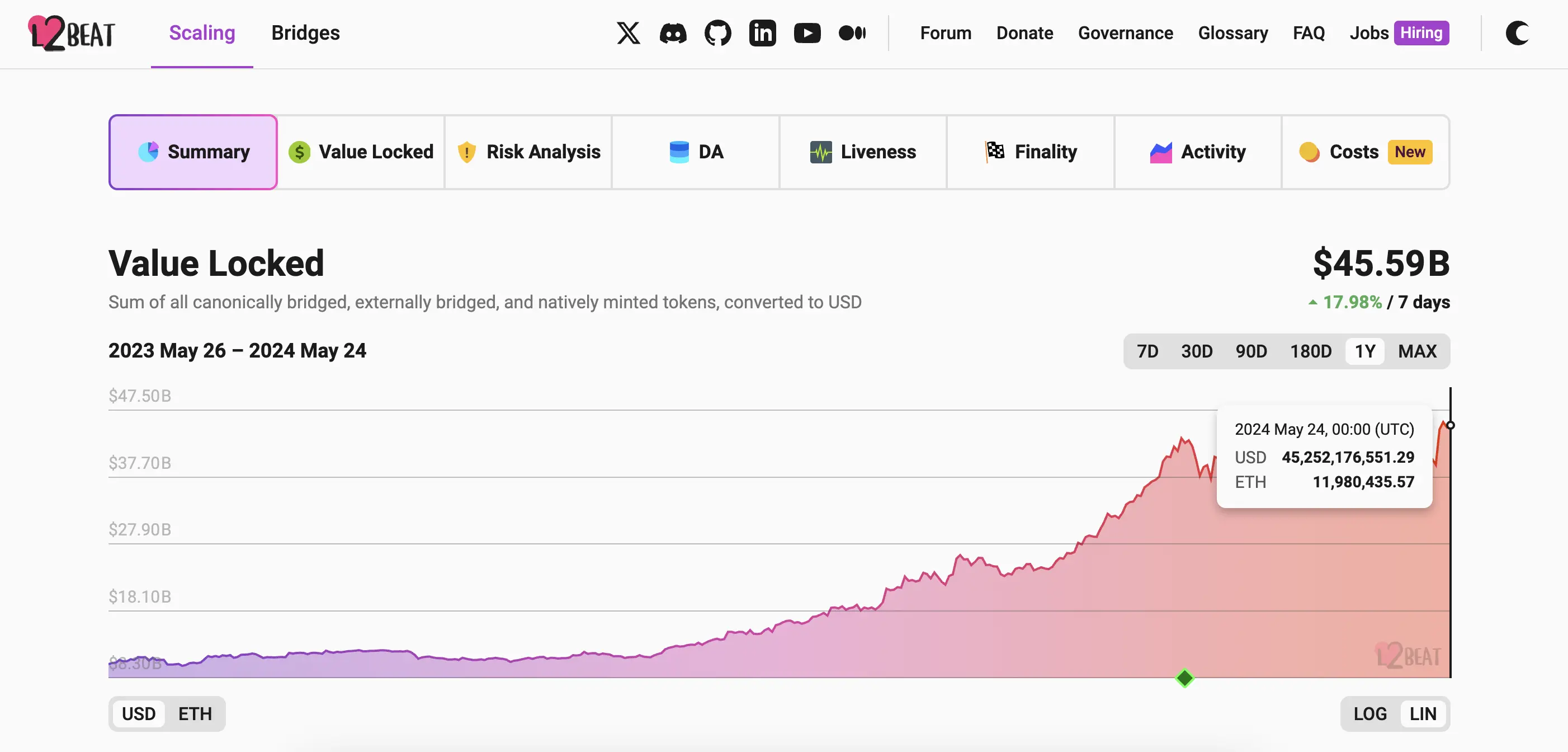Toggle dark mode moon icon
Screen dimensions: 1568x752
click(1517, 33)
